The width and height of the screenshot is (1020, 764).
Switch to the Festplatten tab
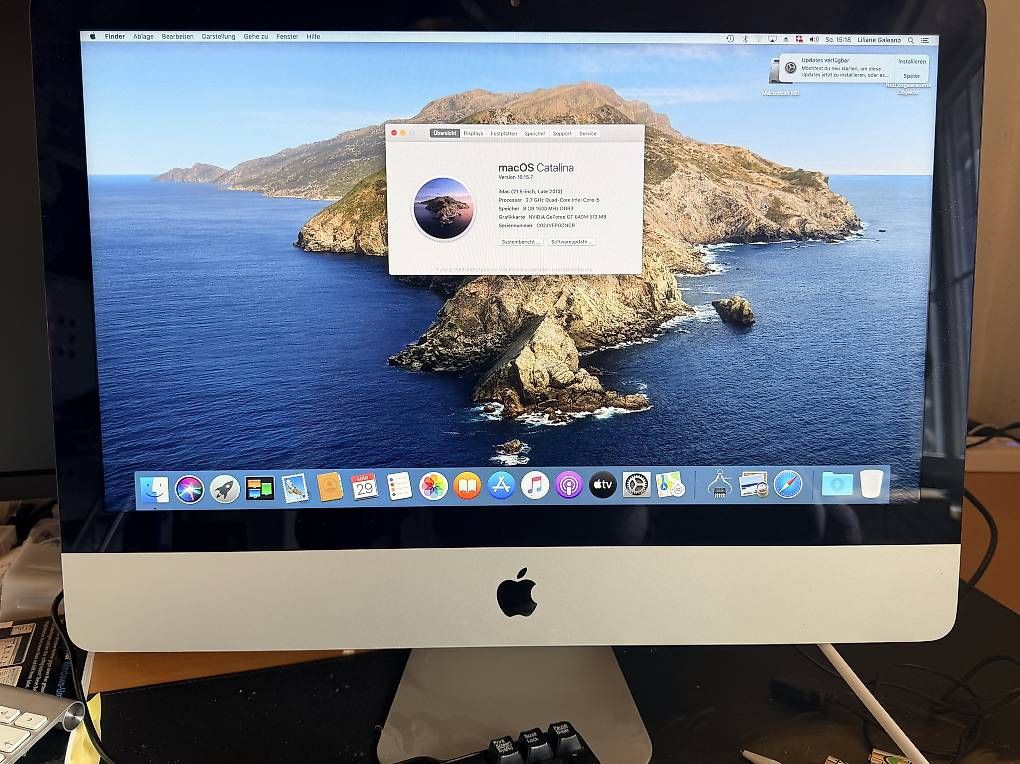pyautogui.click(x=503, y=133)
